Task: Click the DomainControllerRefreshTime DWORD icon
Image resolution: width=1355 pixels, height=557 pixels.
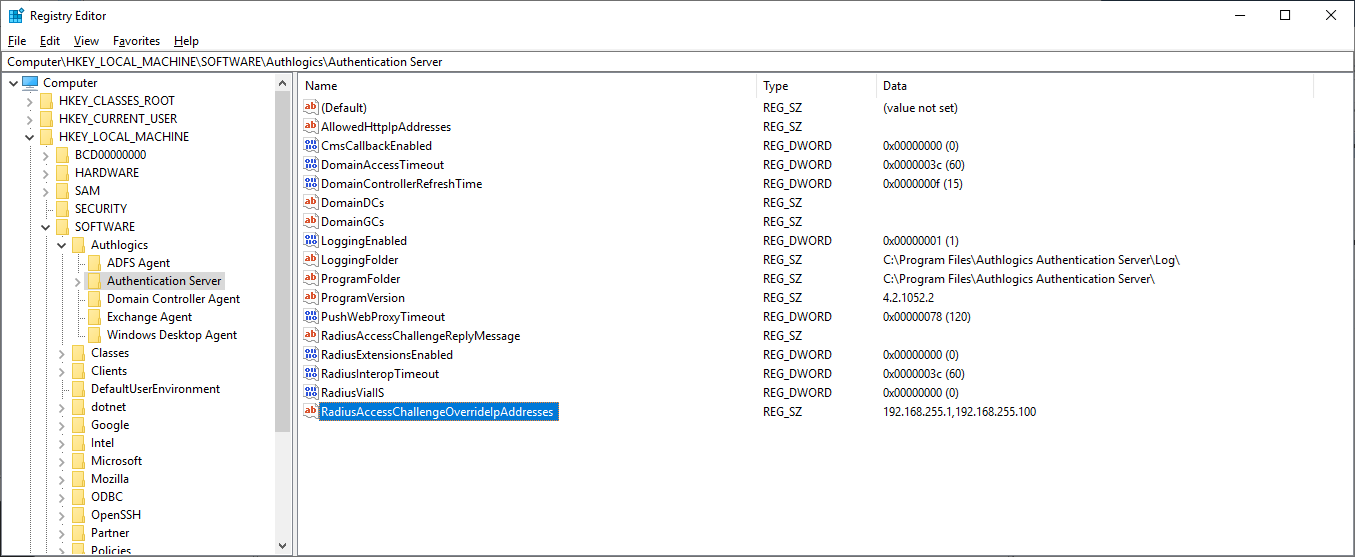Action: 310,184
